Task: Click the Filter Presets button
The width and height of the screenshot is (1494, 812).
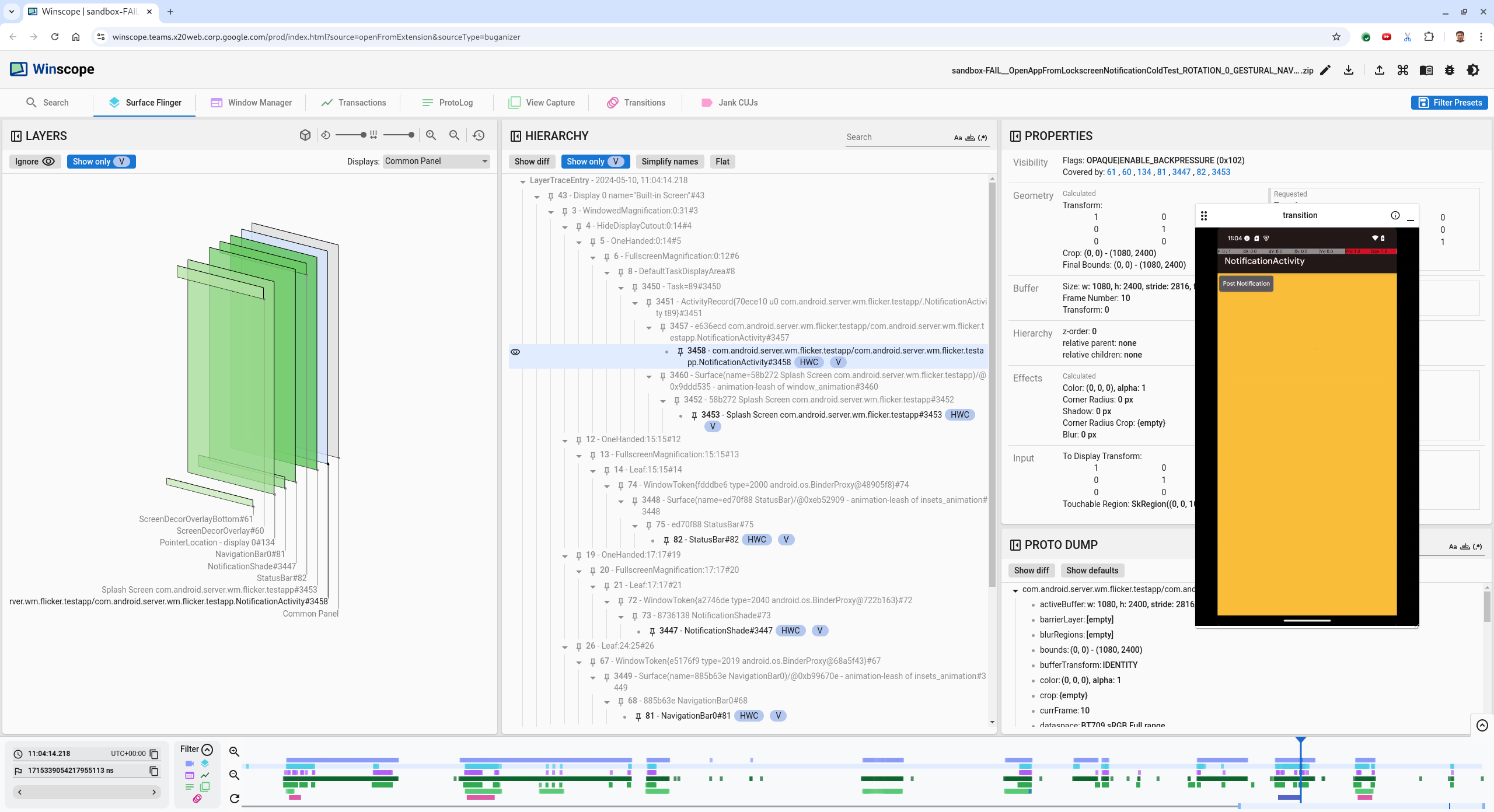Action: click(x=1450, y=103)
